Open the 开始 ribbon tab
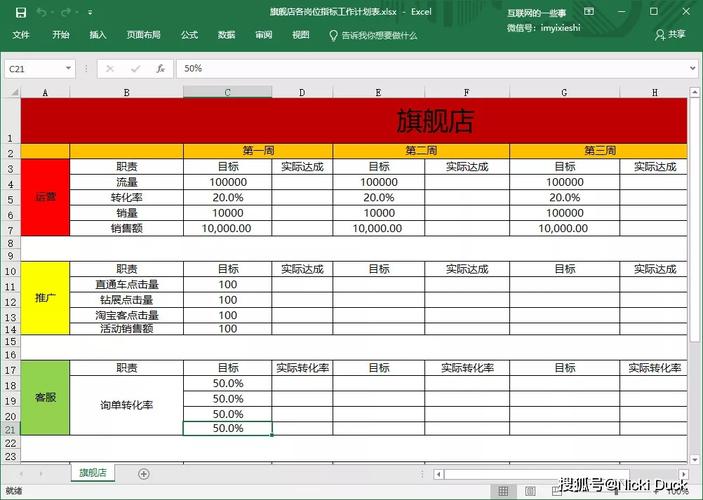The height and width of the screenshot is (500, 703). 61,35
